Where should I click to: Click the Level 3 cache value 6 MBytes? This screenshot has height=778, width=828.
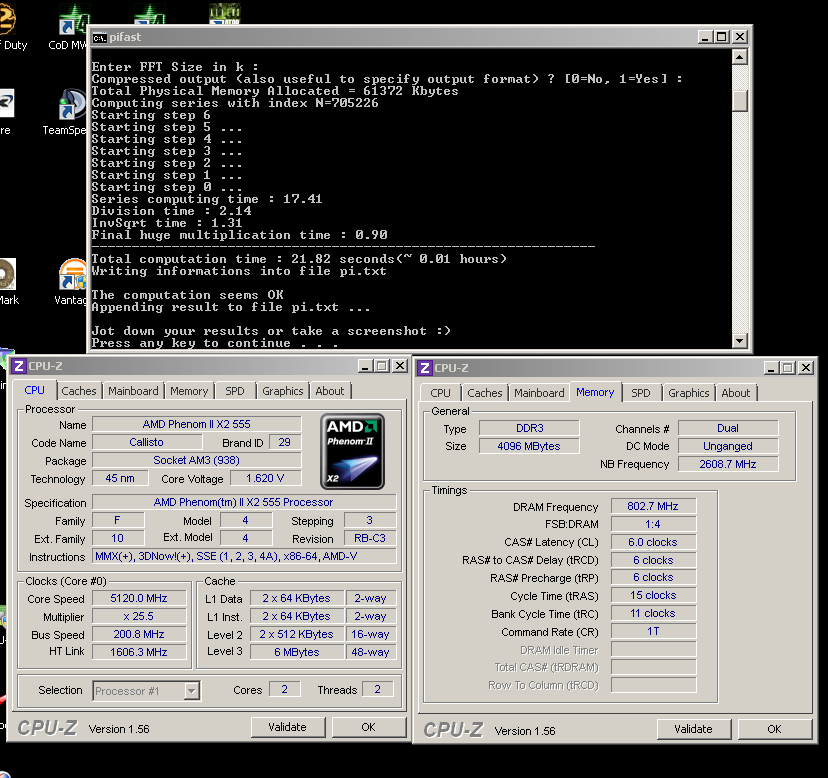tap(297, 652)
